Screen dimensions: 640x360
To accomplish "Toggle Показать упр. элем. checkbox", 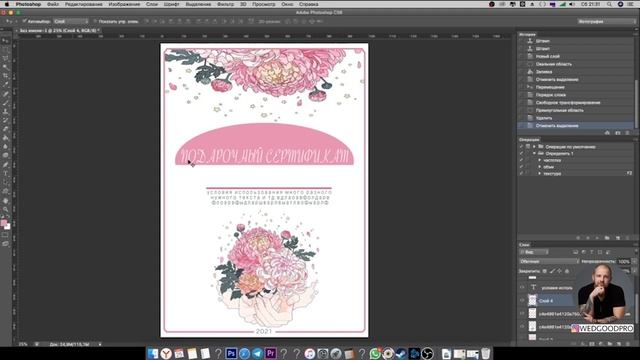I will [x=95, y=21].
